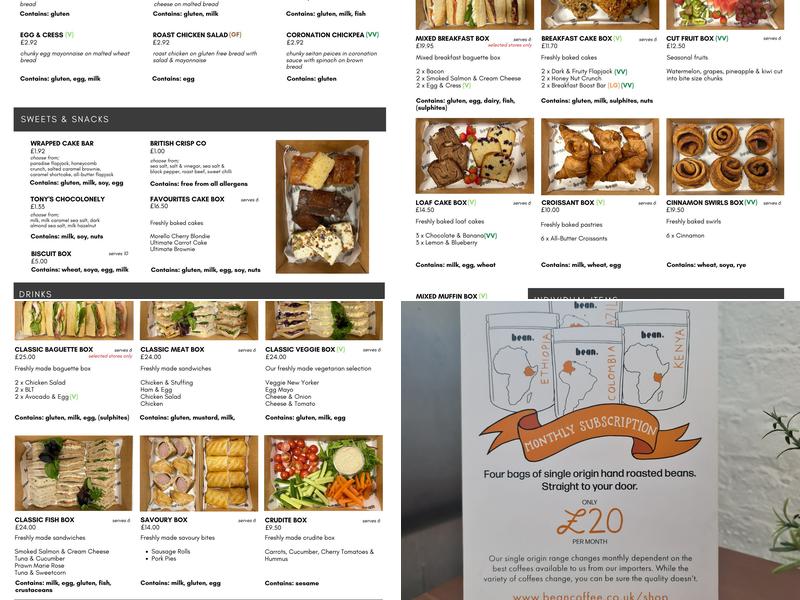
Task: Click the Ethiopia coffee bag illustration
Action: pos(521,362)
